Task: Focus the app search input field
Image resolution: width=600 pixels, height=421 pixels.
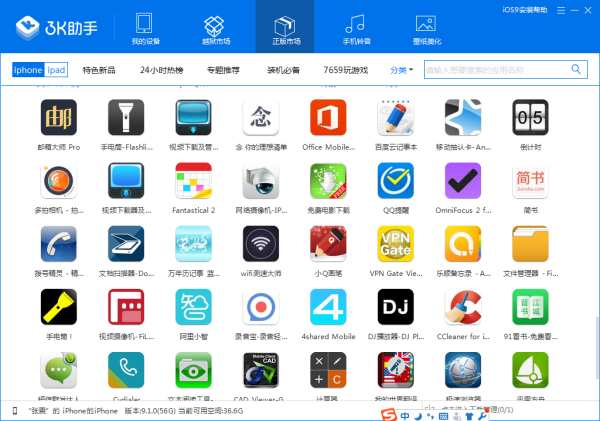Action: coord(496,70)
